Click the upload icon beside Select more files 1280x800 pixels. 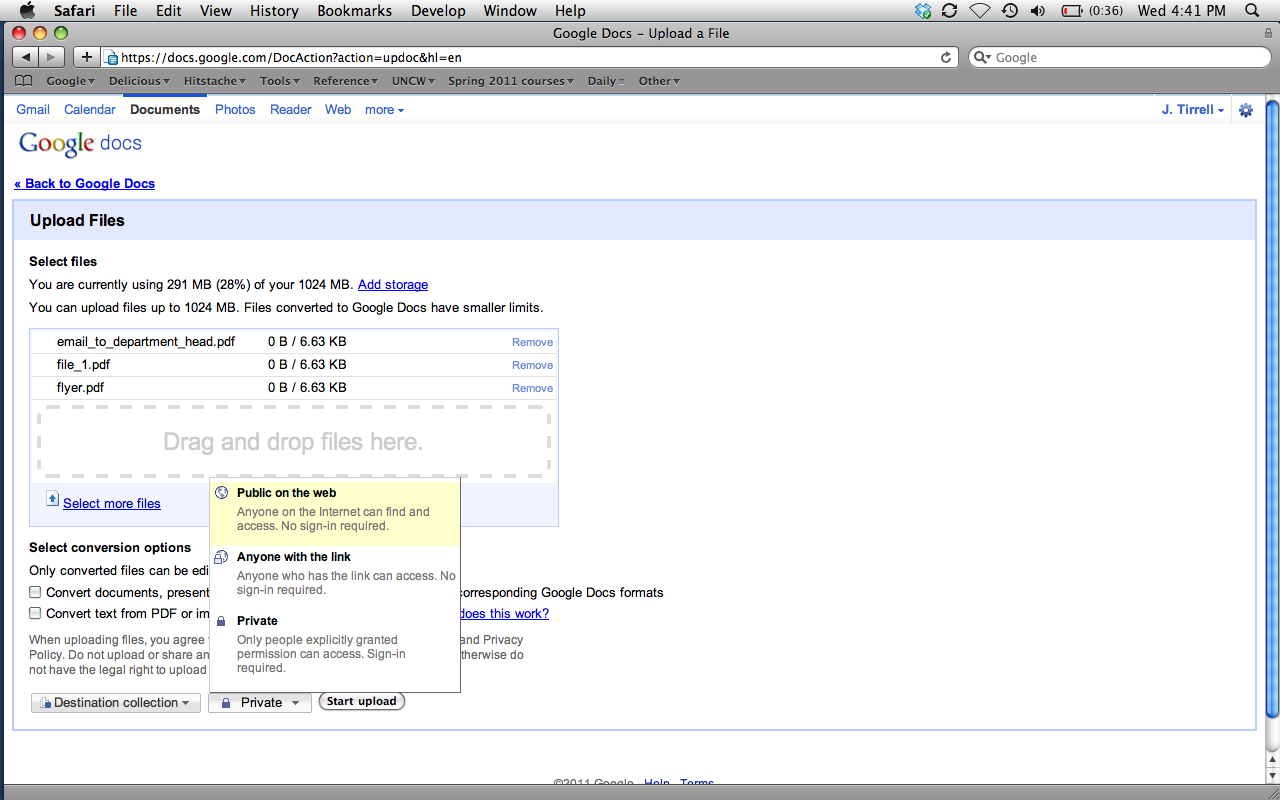[x=53, y=499]
